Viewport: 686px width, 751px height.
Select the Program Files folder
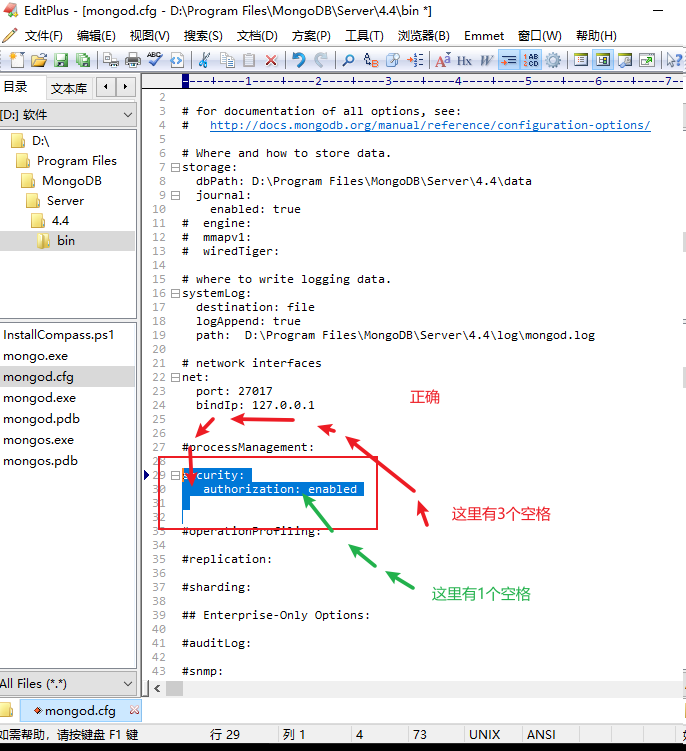[76, 160]
